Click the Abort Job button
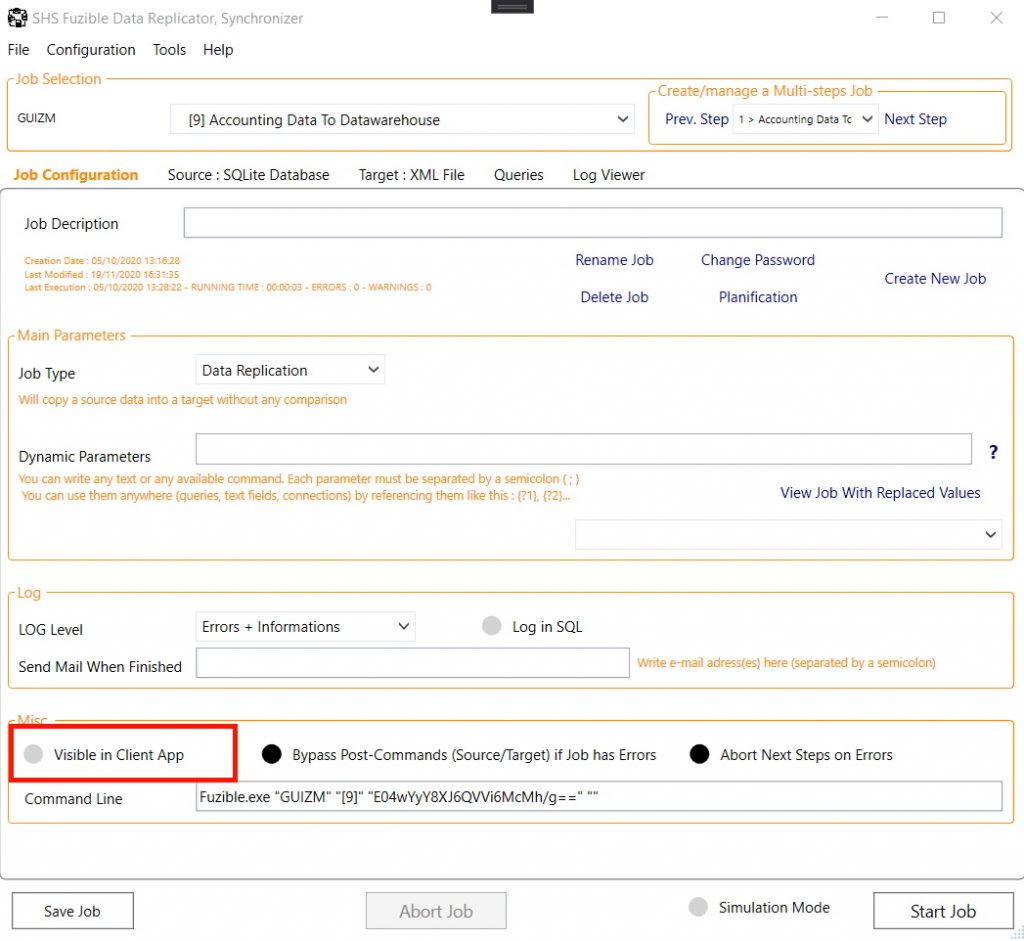Viewport: 1024px width, 941px height. [436, 911]
